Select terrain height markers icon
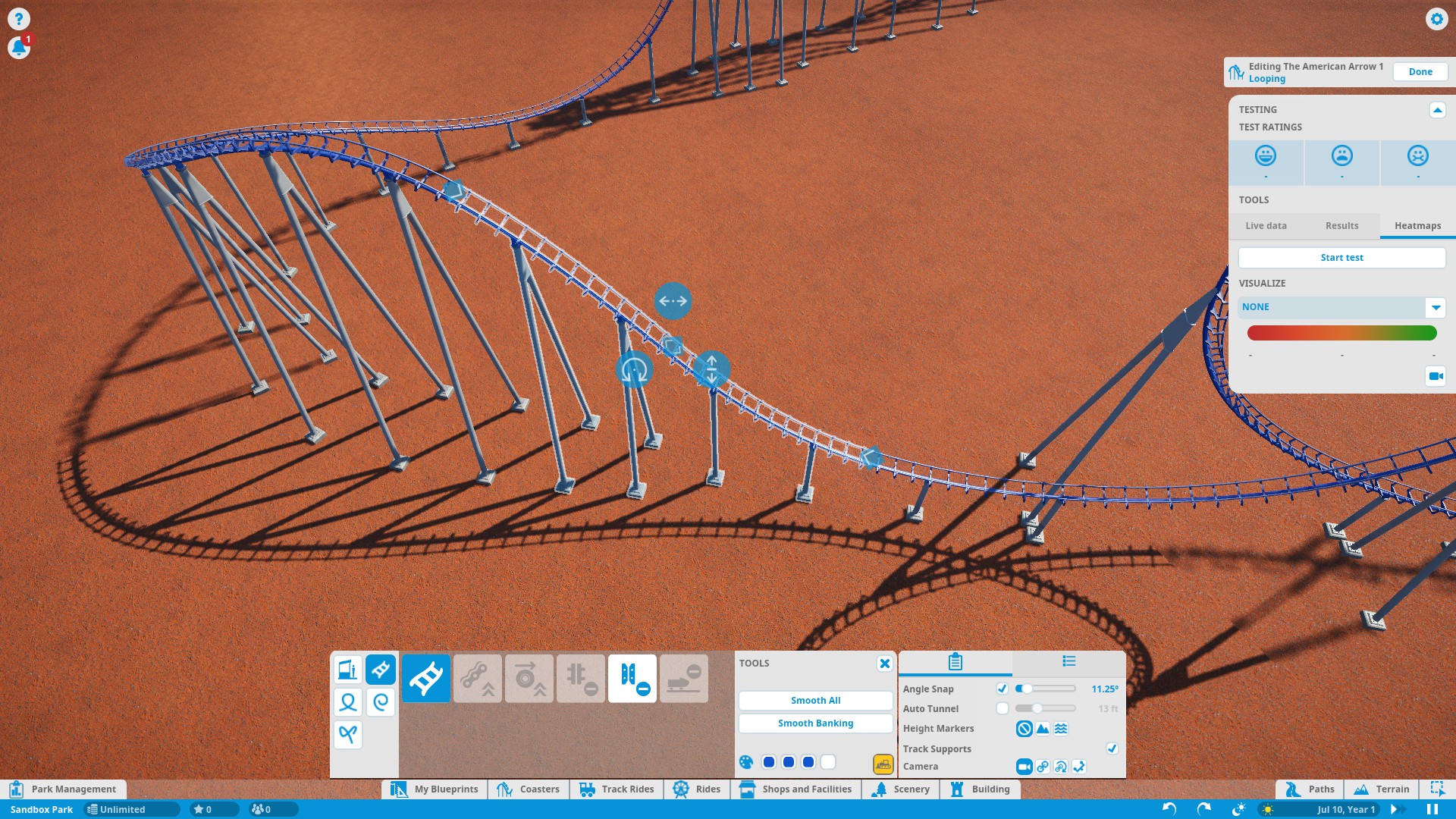 [x=1043, y=729]
